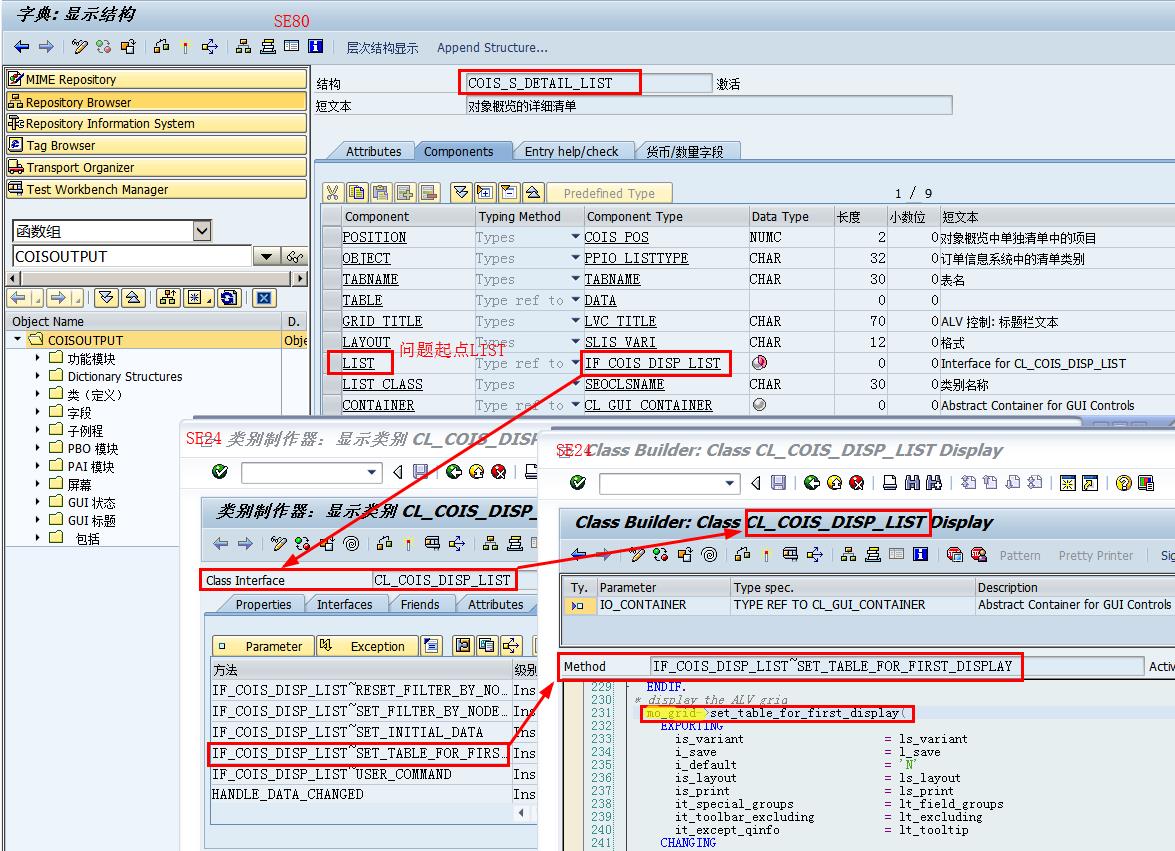
Task: Click the CL_GUI_CONTAINER component type
Action: click(x=648, y=405)
